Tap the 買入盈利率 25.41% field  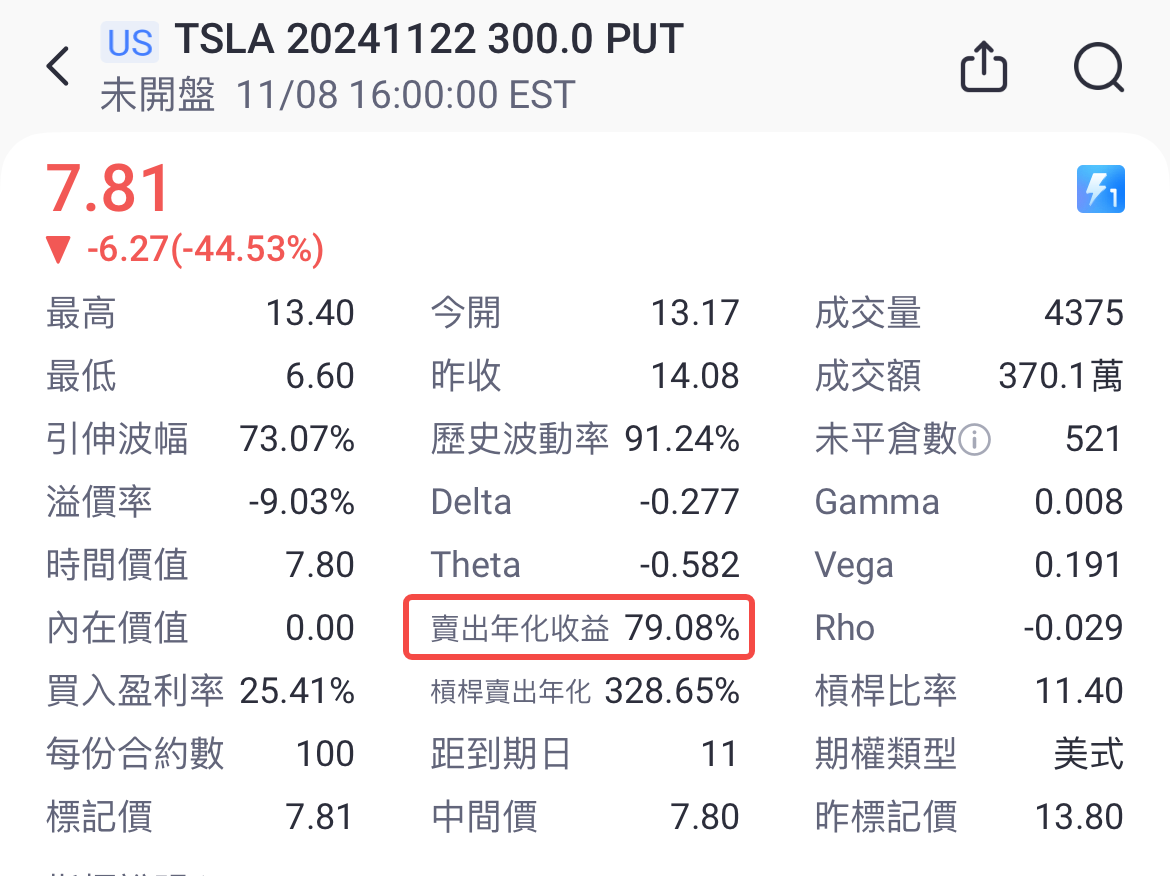200,691
